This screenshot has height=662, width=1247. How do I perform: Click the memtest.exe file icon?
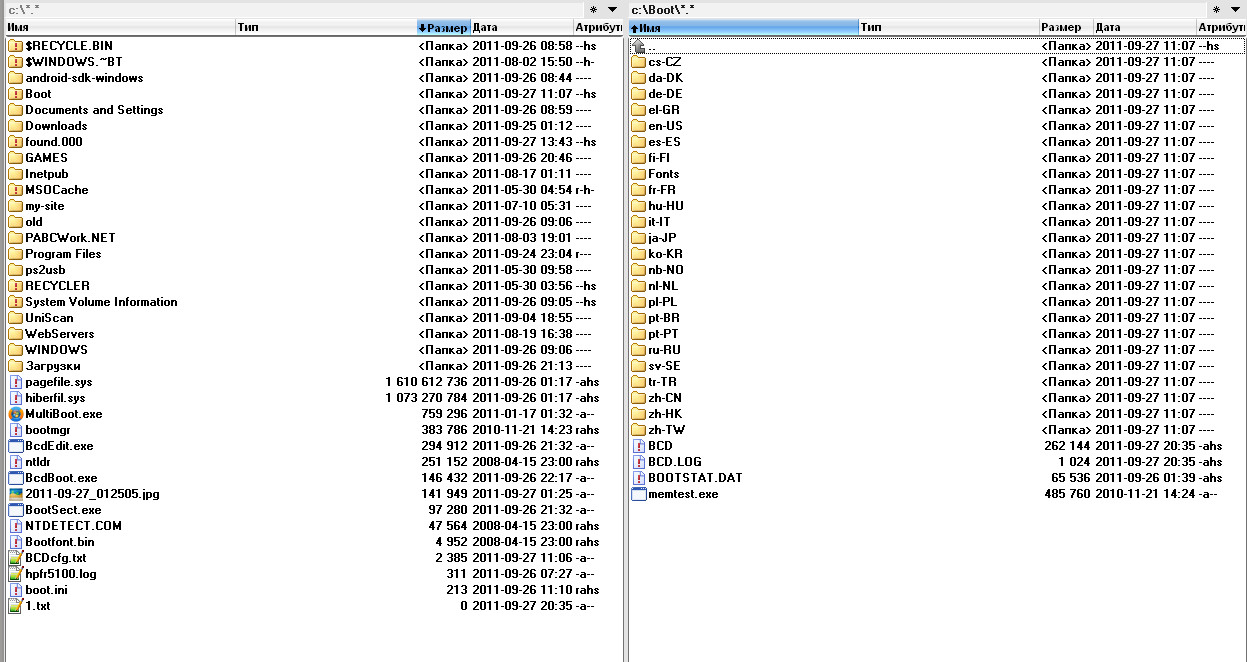pyautogui.click(x=640, y=494)
